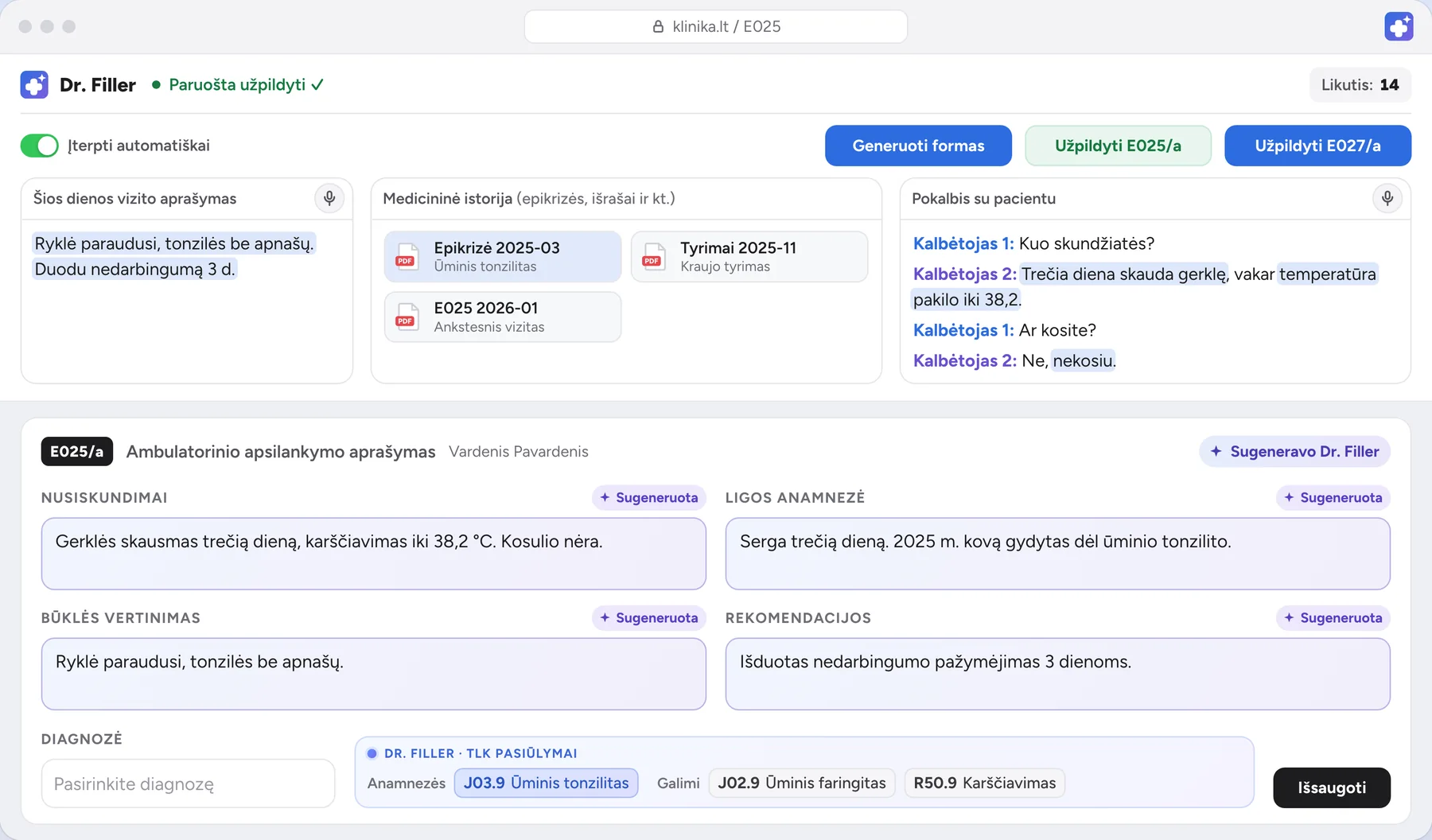
Task: Click the Dr. Filler browser extension icon
Action: 1399,26
